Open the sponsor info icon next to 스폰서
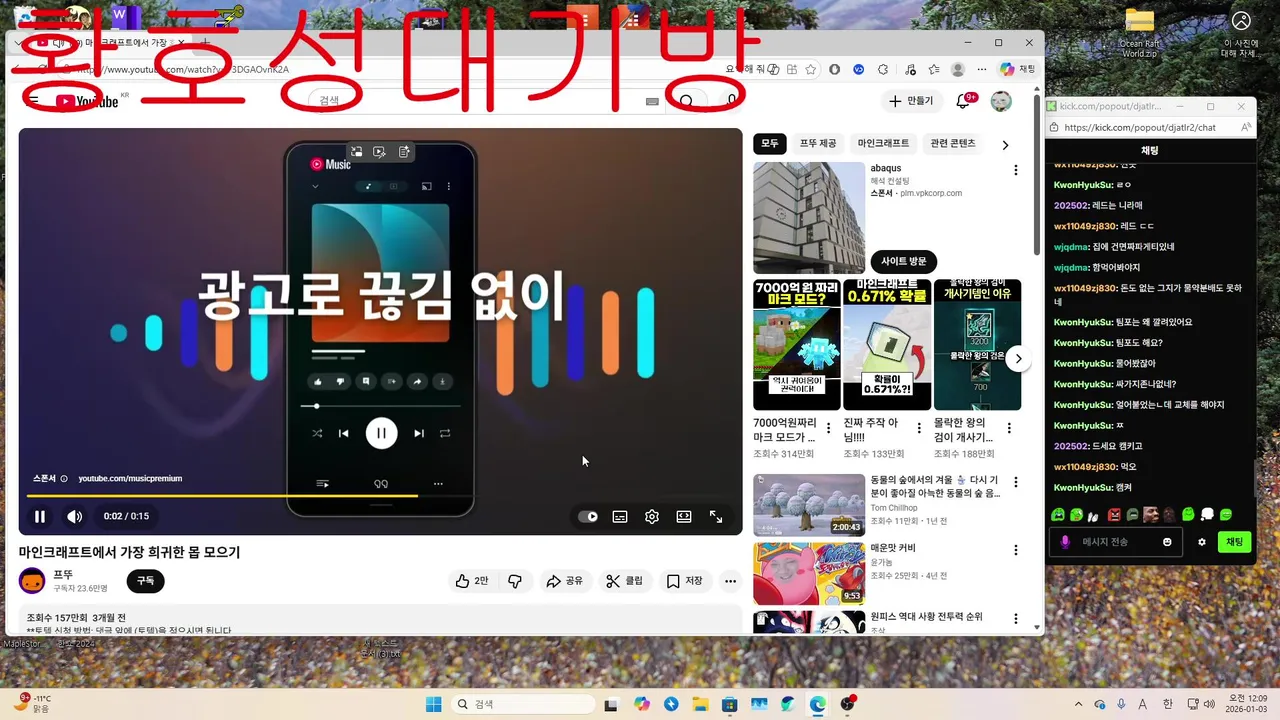The height and width of the screenshot is (720, 1280). [x=64, y=479]
